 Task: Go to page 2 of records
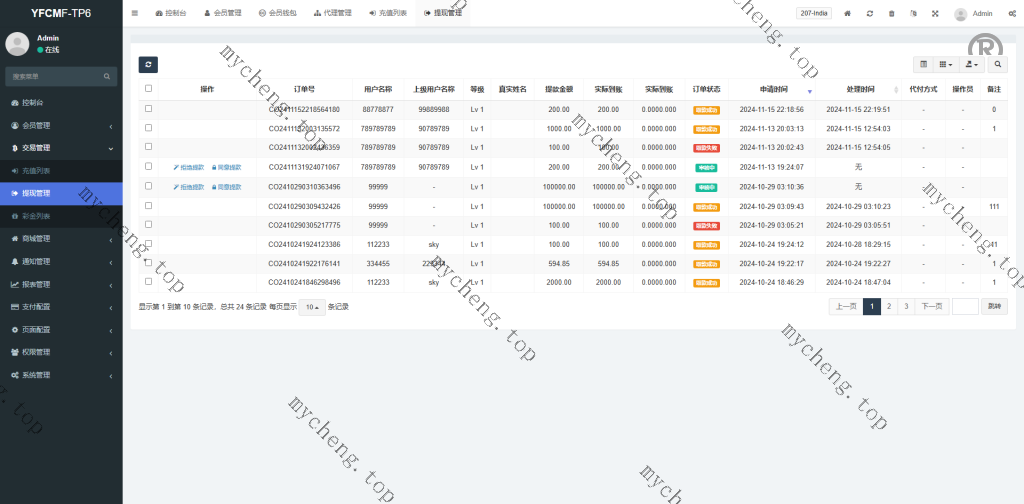888,307
